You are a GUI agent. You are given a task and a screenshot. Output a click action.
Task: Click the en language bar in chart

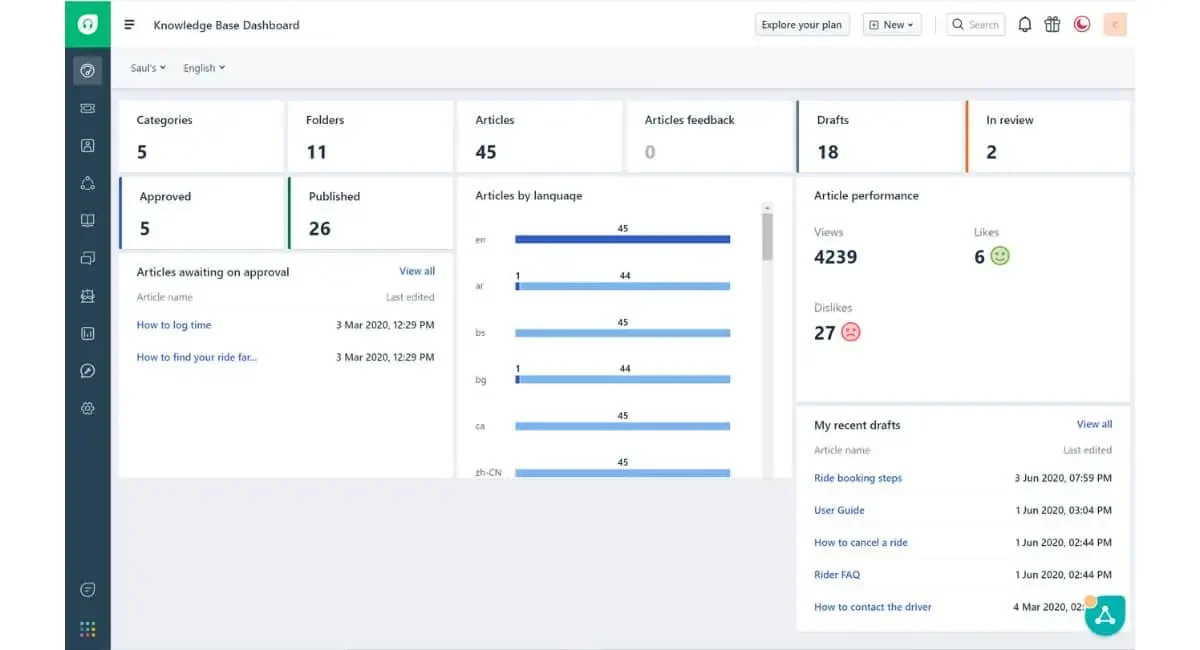tap(623, 240)
